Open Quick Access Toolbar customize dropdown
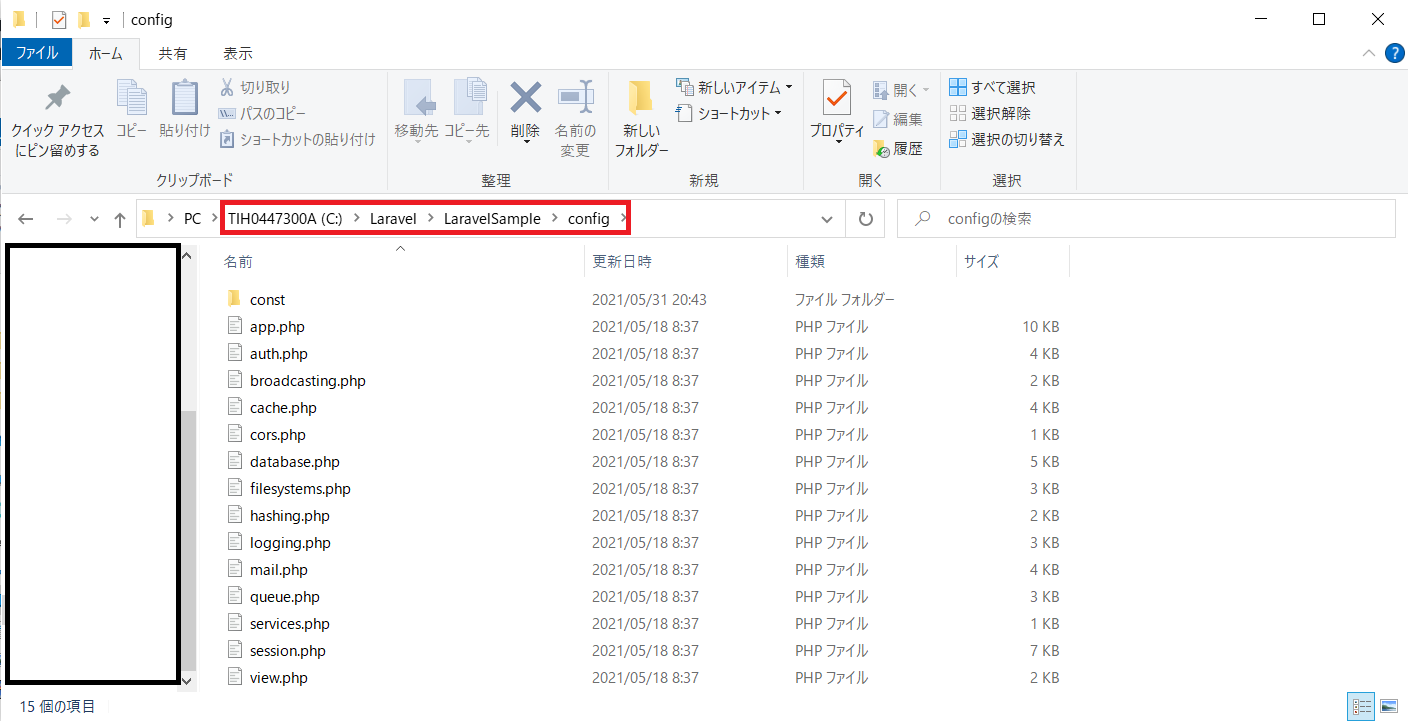 (x=105, y=20)
